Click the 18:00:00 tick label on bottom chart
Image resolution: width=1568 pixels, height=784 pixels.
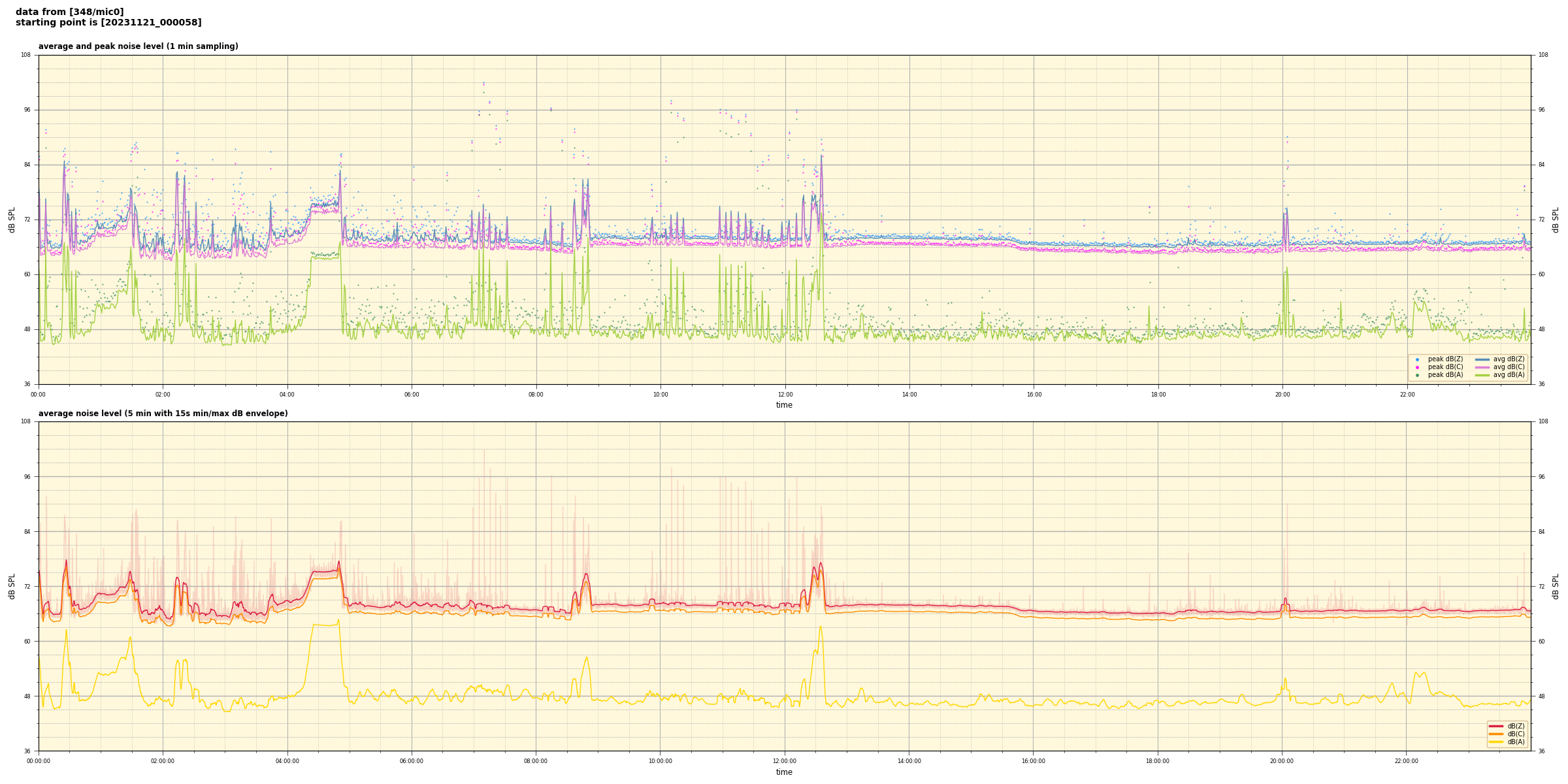tap(1158, 761)
